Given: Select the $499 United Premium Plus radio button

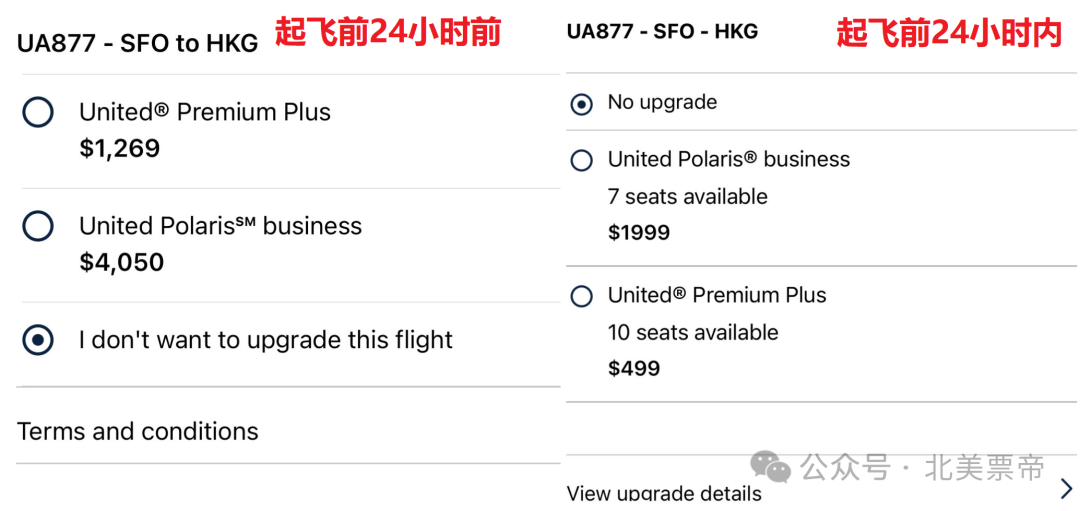Looking at the screenshot, I should (581, 296).
